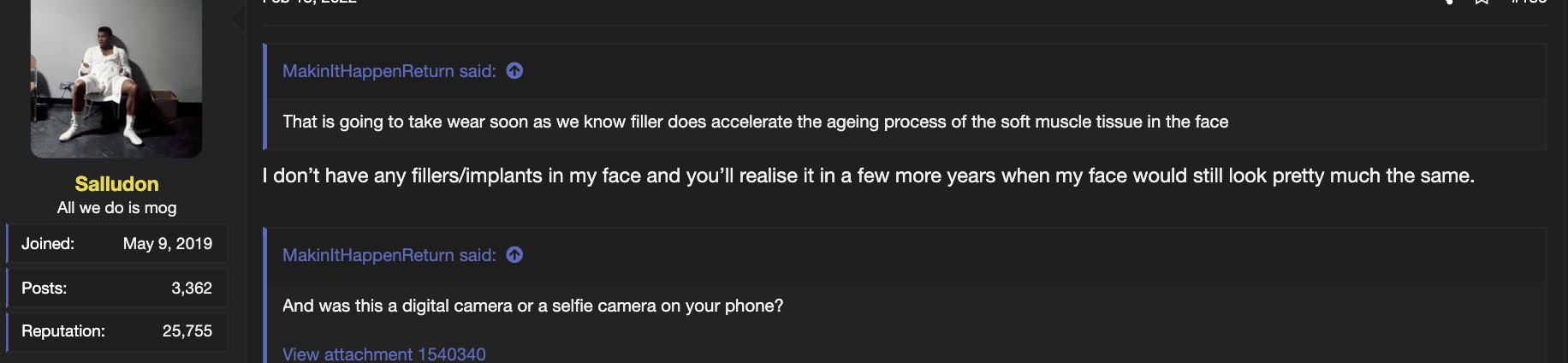The height and width of the screenshot is (363, 1568).
Task: Click the May 9, 2019 join date
Action: tap(168, 244)
